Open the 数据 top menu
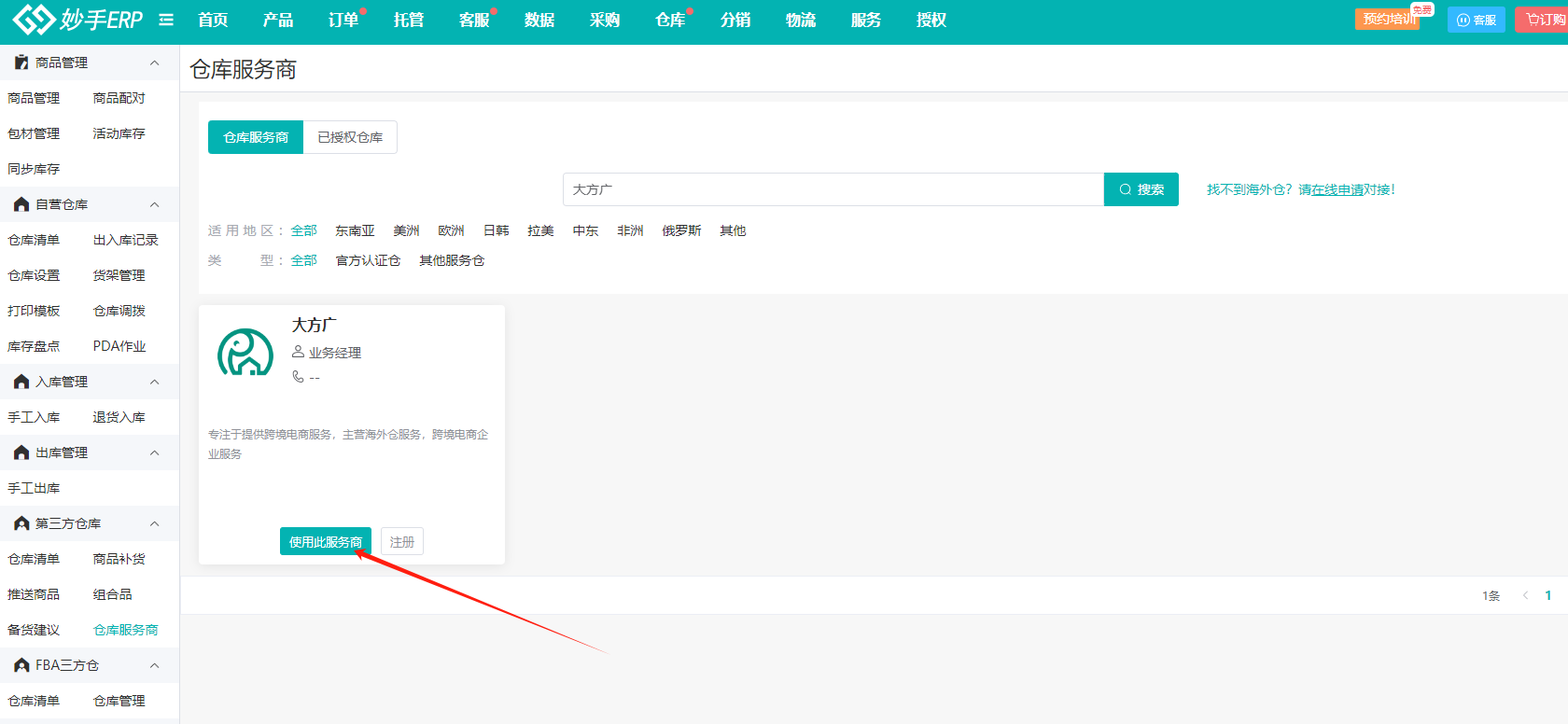This screenshot has width=1568, height=724. coord(539,20)
